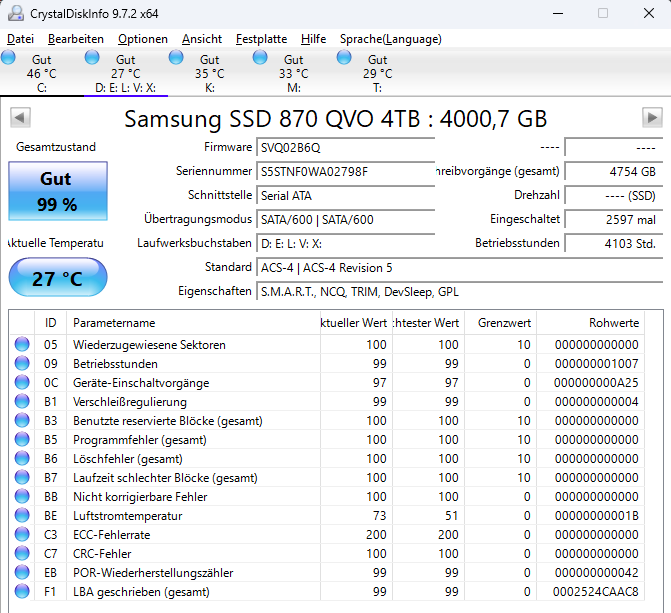This screenshot has height=613, width=671.
Task: Open the Datei menu
Action: click(20, 39)
